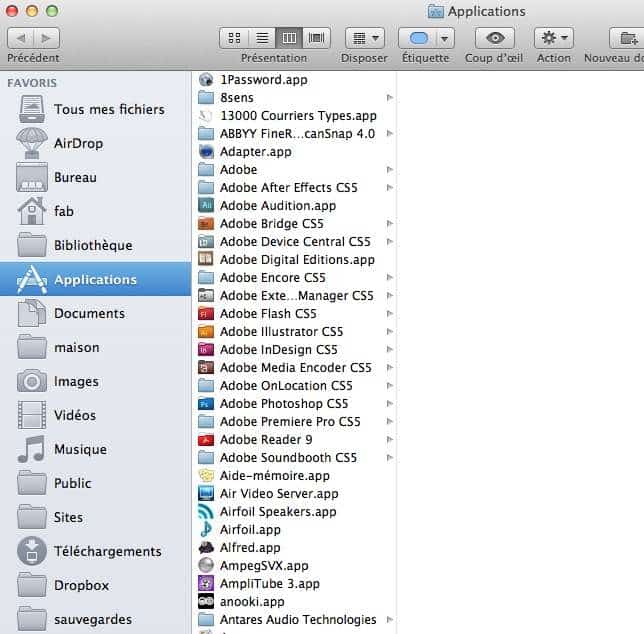The width and height of the screenshot is (644, 634).
Task: Select Adobe Digital Editions.app
Action: pyautogui.click(x=294, y=260)
